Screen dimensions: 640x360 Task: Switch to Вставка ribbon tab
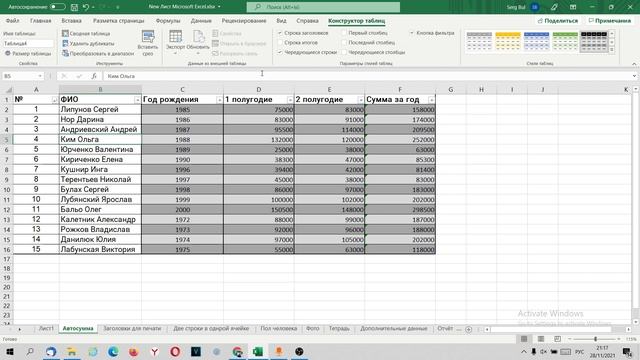point(71,21)
